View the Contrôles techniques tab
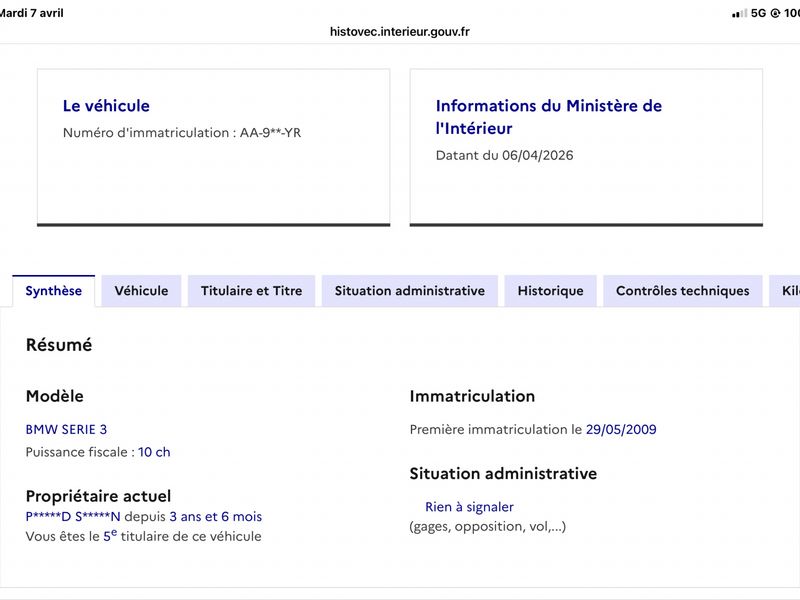This screenshot has height=600, width=800. 682,291
